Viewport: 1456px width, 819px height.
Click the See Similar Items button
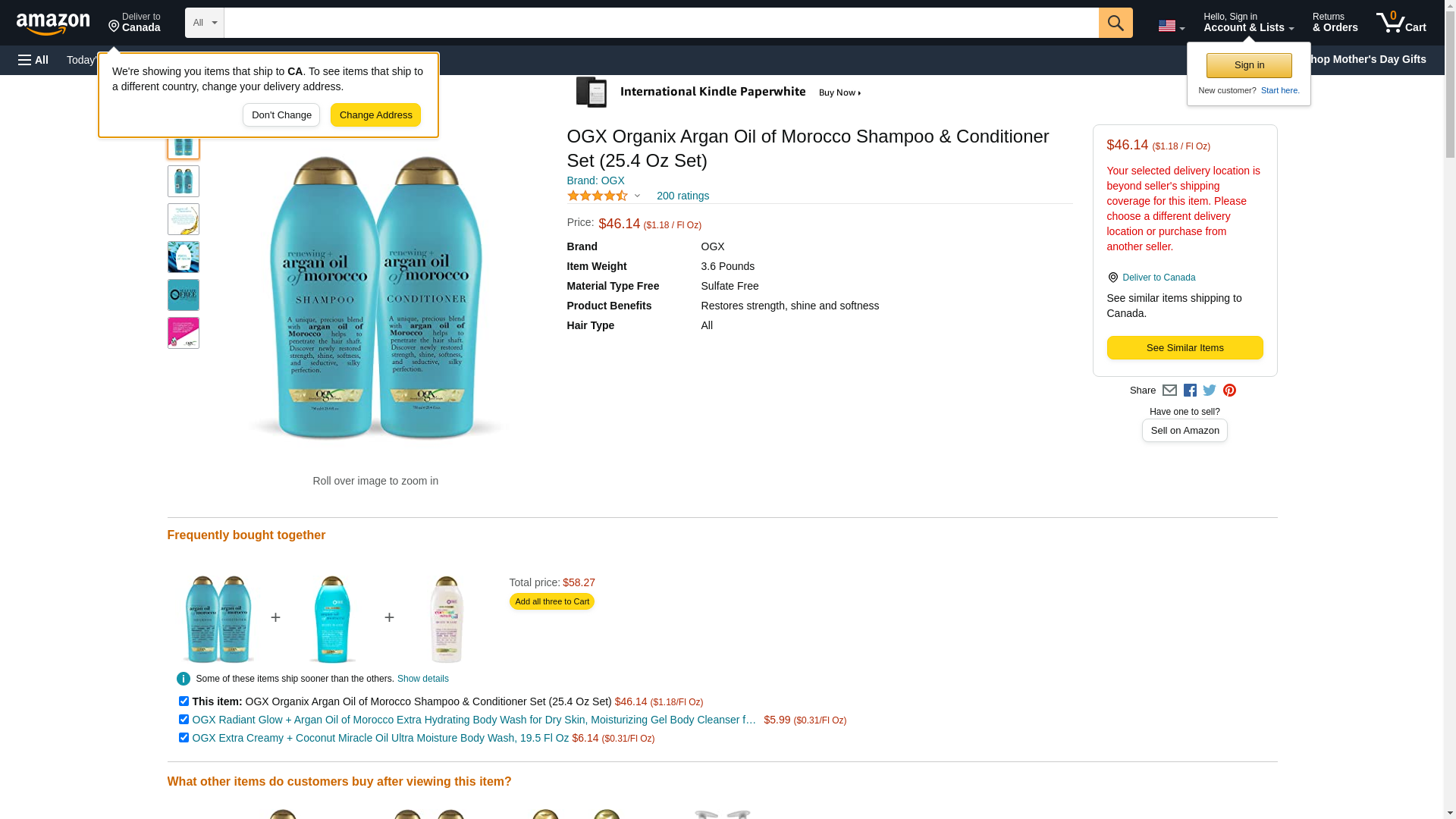pos(1184,348)
